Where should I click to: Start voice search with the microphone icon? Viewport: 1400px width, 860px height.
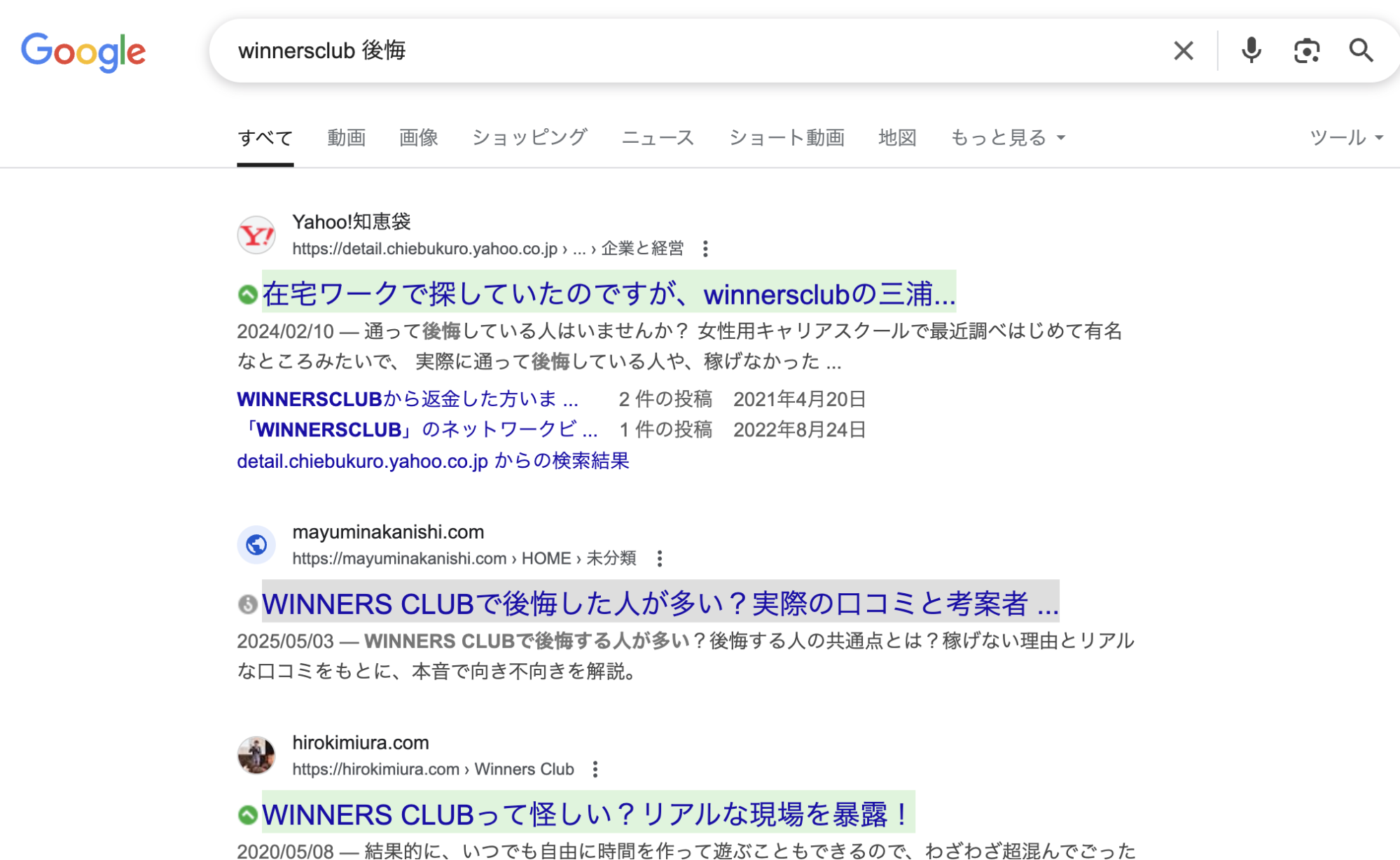1251,50
